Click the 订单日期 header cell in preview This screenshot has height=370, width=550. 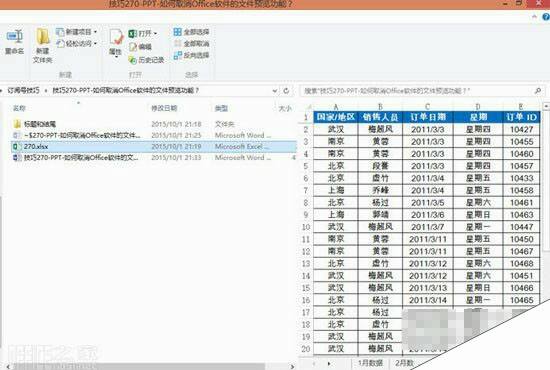[428, 117]
